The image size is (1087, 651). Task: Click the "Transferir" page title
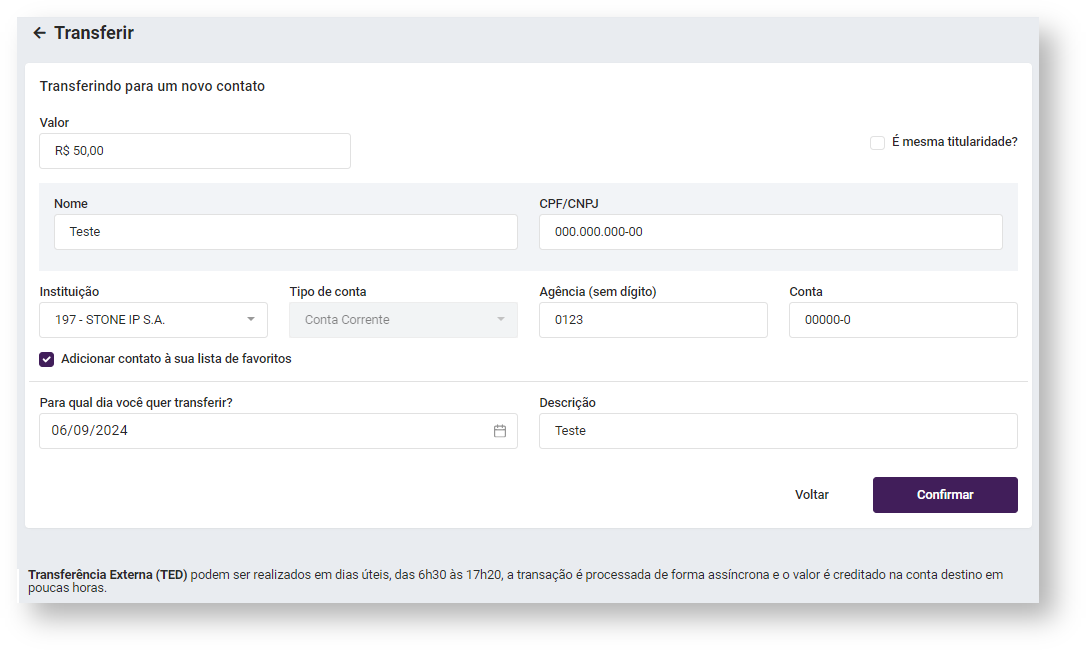(x=94, y=33)
